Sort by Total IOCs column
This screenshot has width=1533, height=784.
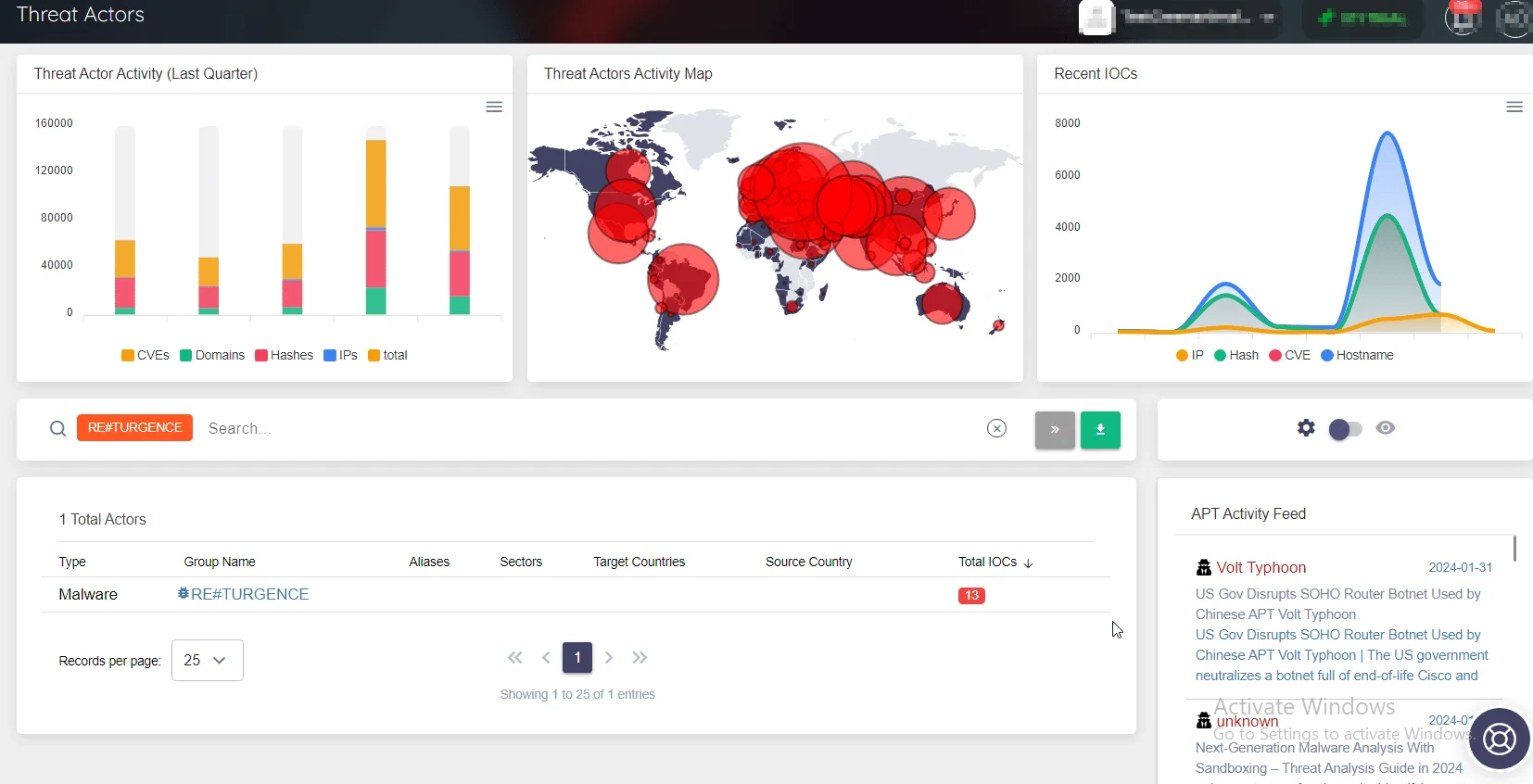coord(995,562)
